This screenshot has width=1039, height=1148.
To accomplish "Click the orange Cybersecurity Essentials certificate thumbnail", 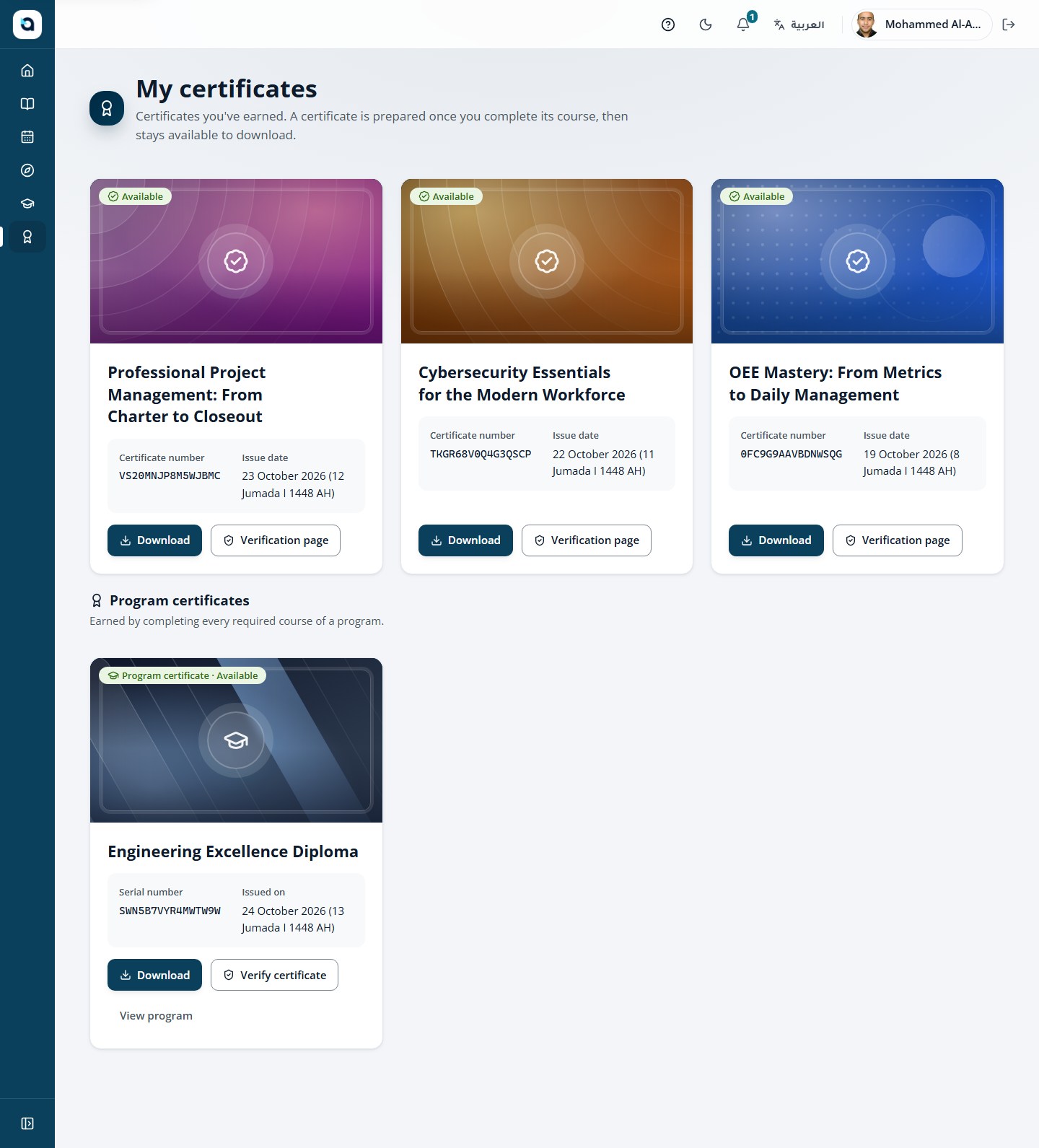I will point(547,261).
